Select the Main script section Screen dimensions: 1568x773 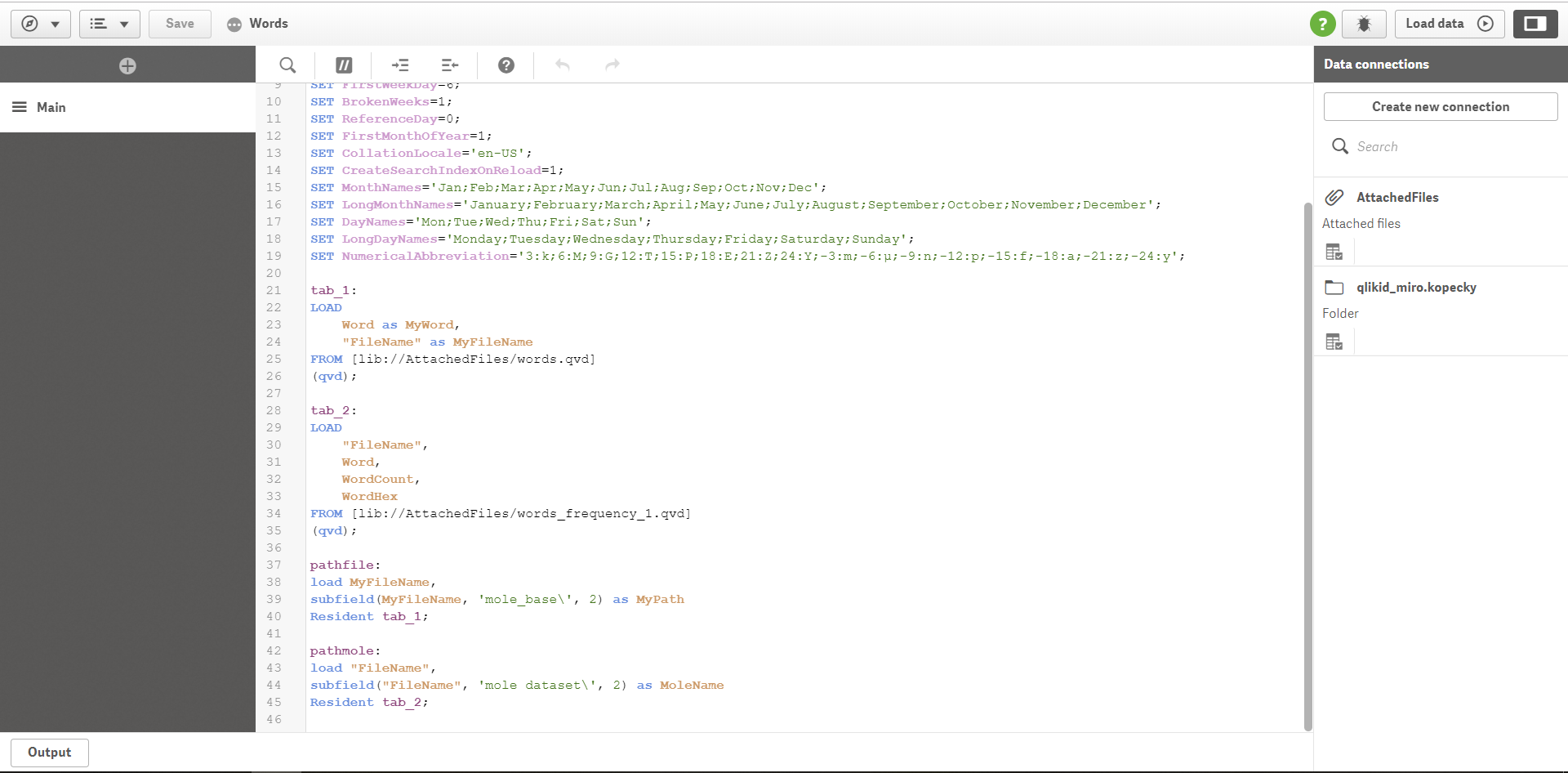51,107
